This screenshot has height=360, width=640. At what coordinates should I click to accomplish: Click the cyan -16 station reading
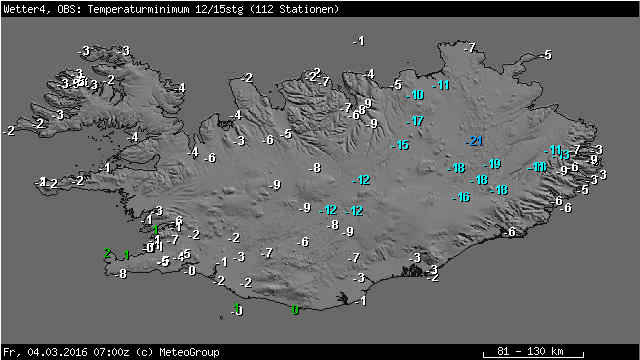pyautogui.click(x=461, y=197)
